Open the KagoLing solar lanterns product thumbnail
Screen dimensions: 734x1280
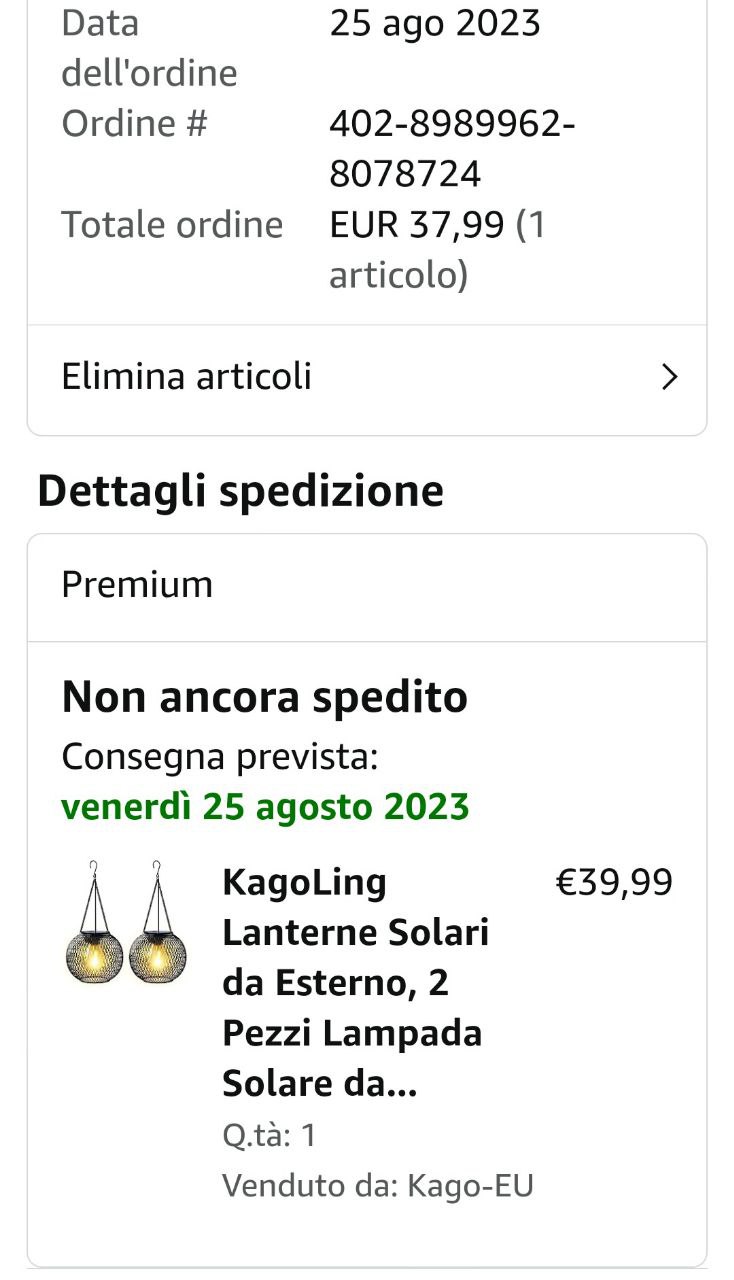click(x=126, y=921)
